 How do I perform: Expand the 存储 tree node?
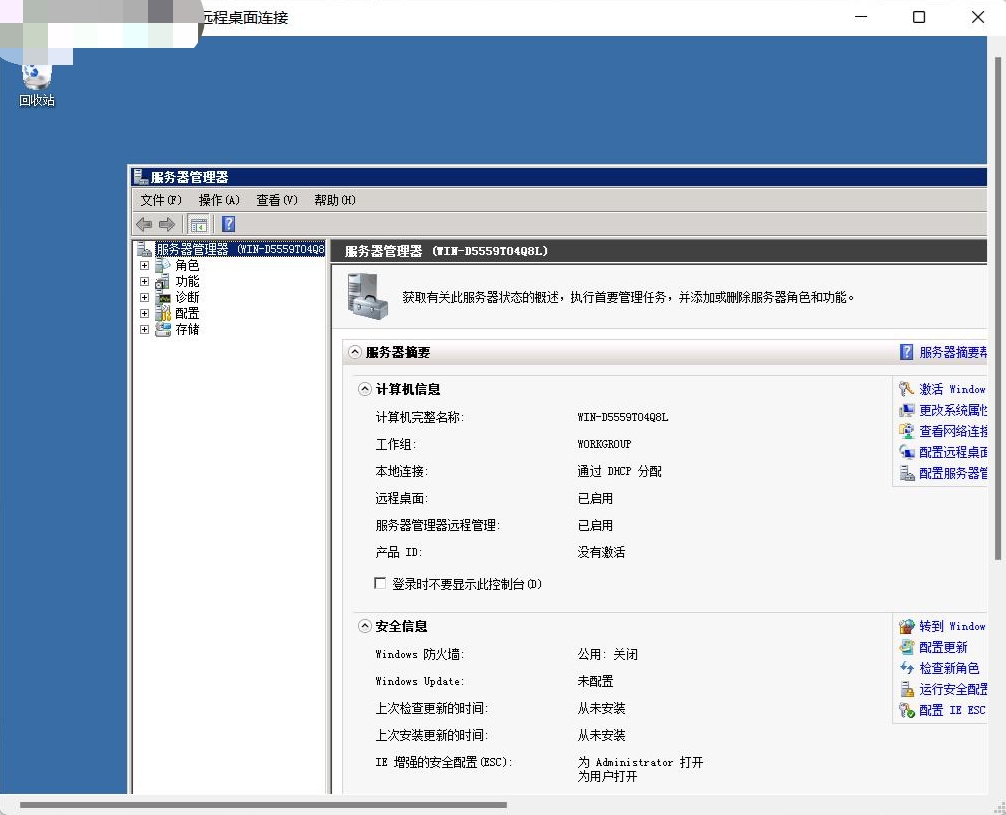(144, 329)
